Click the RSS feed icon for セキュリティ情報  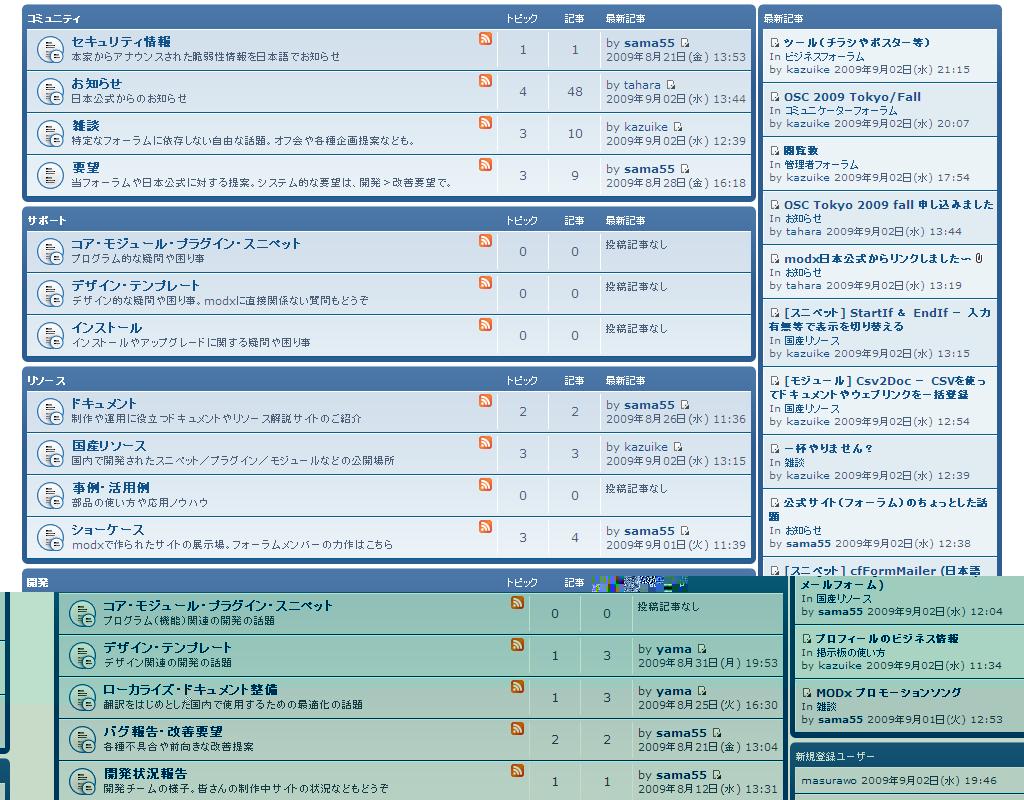(x=485, y=39)
